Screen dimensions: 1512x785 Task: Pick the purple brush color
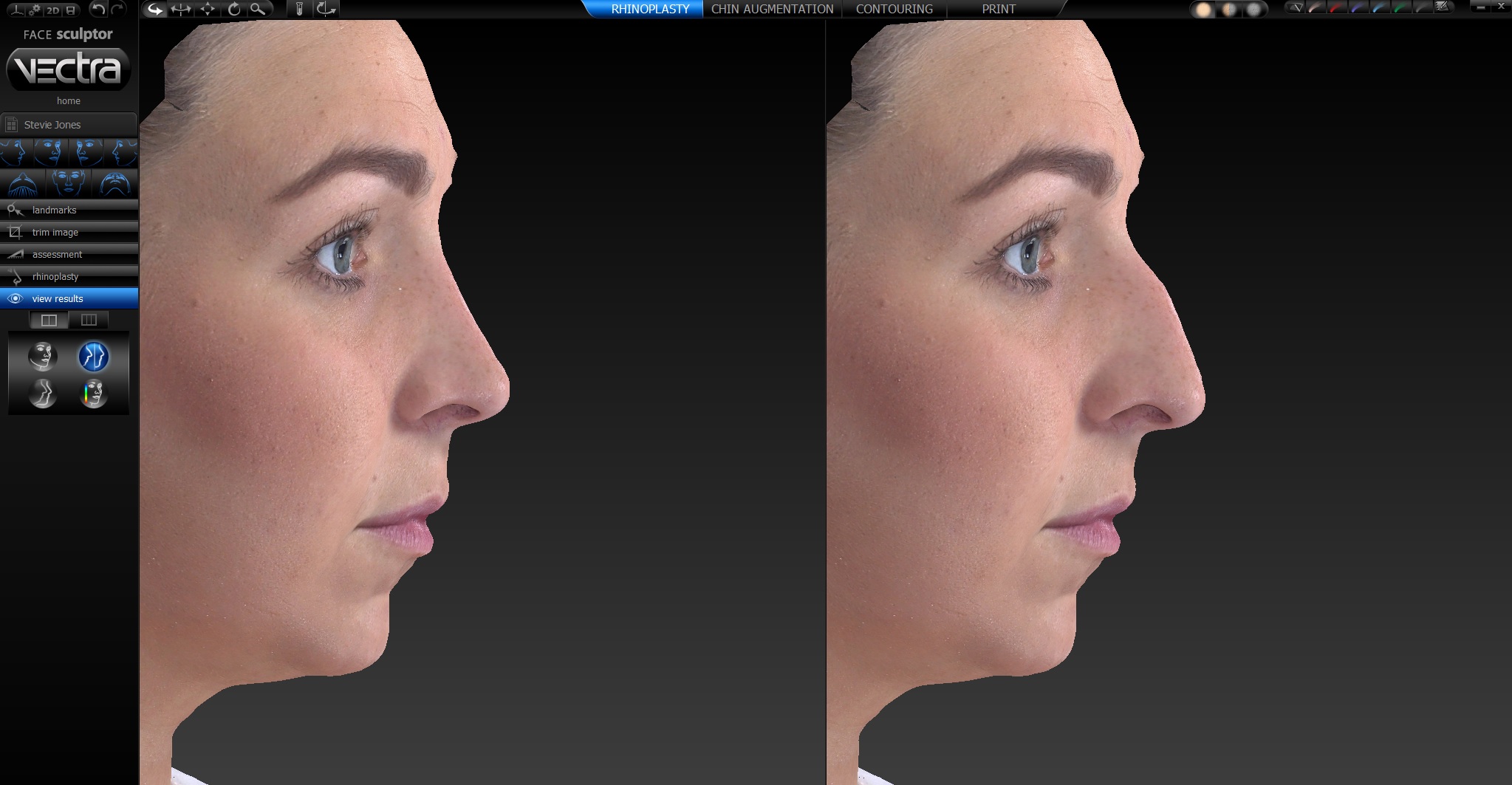(1359, 7)
